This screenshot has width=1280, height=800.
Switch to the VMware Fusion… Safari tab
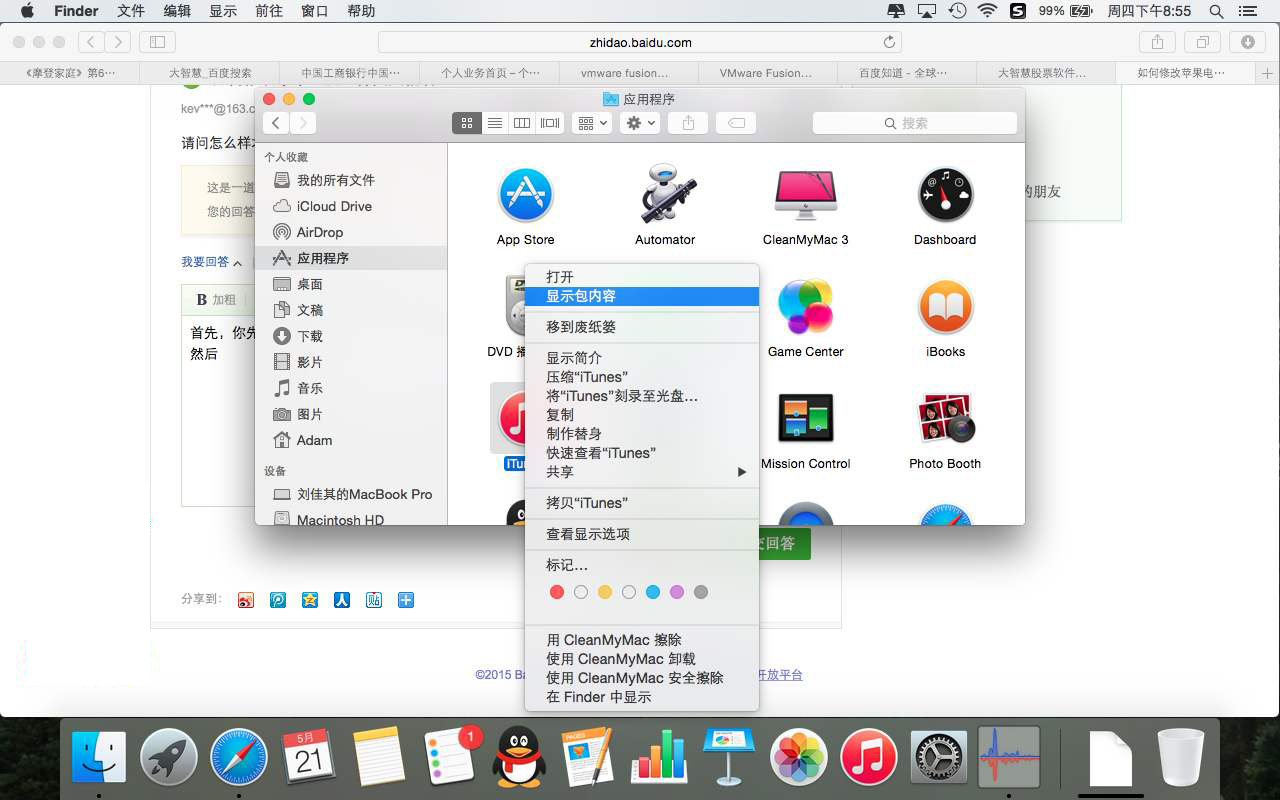(766, 73)
